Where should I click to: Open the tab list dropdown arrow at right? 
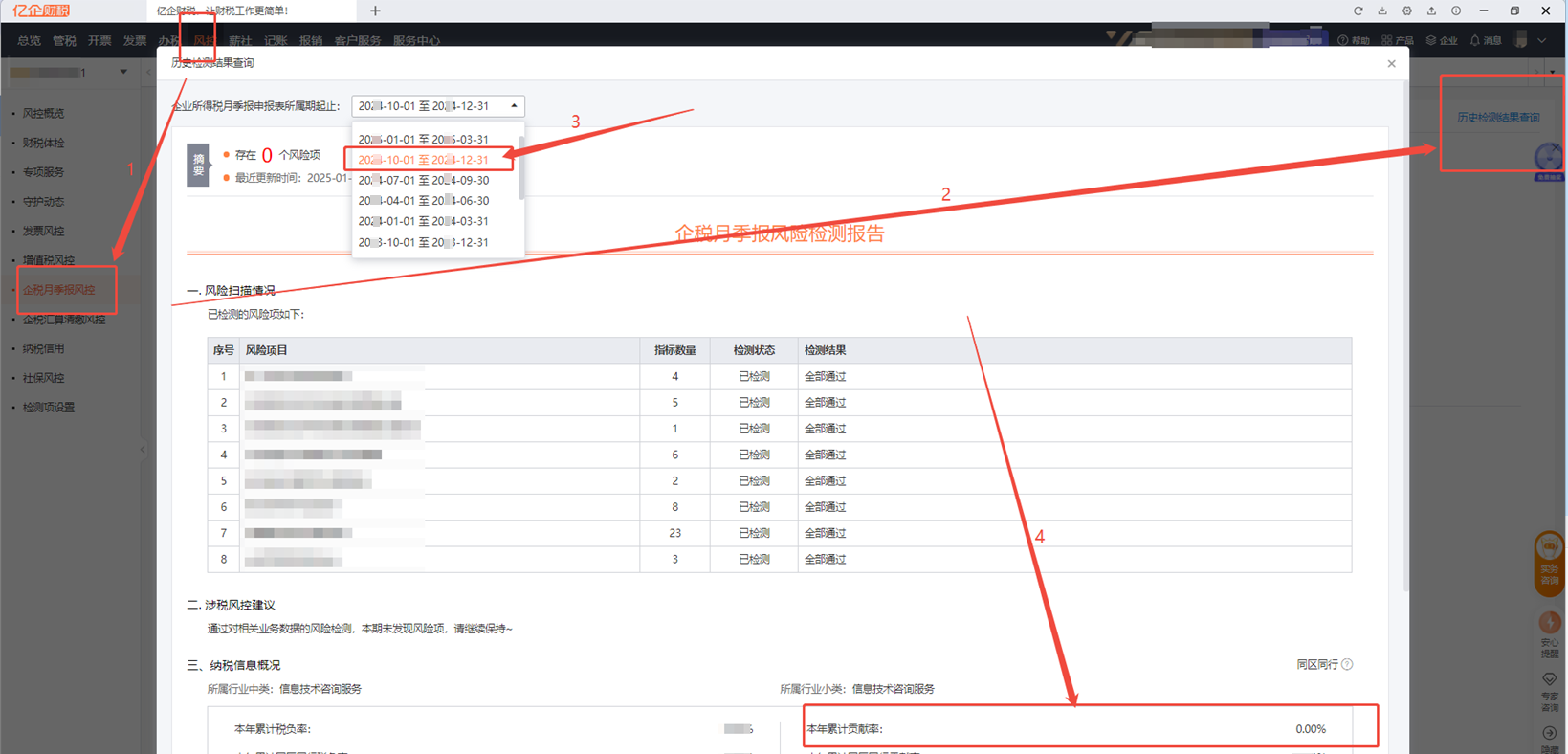click(x=1552, y=72)
